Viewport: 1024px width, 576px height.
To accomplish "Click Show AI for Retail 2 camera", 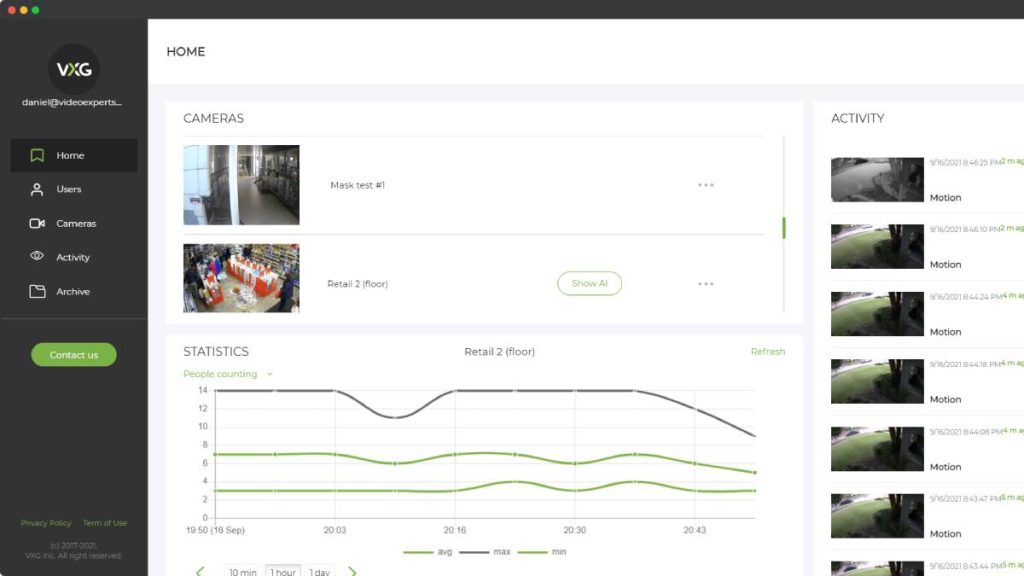I will pyautogui.click(x=589, y=284).
